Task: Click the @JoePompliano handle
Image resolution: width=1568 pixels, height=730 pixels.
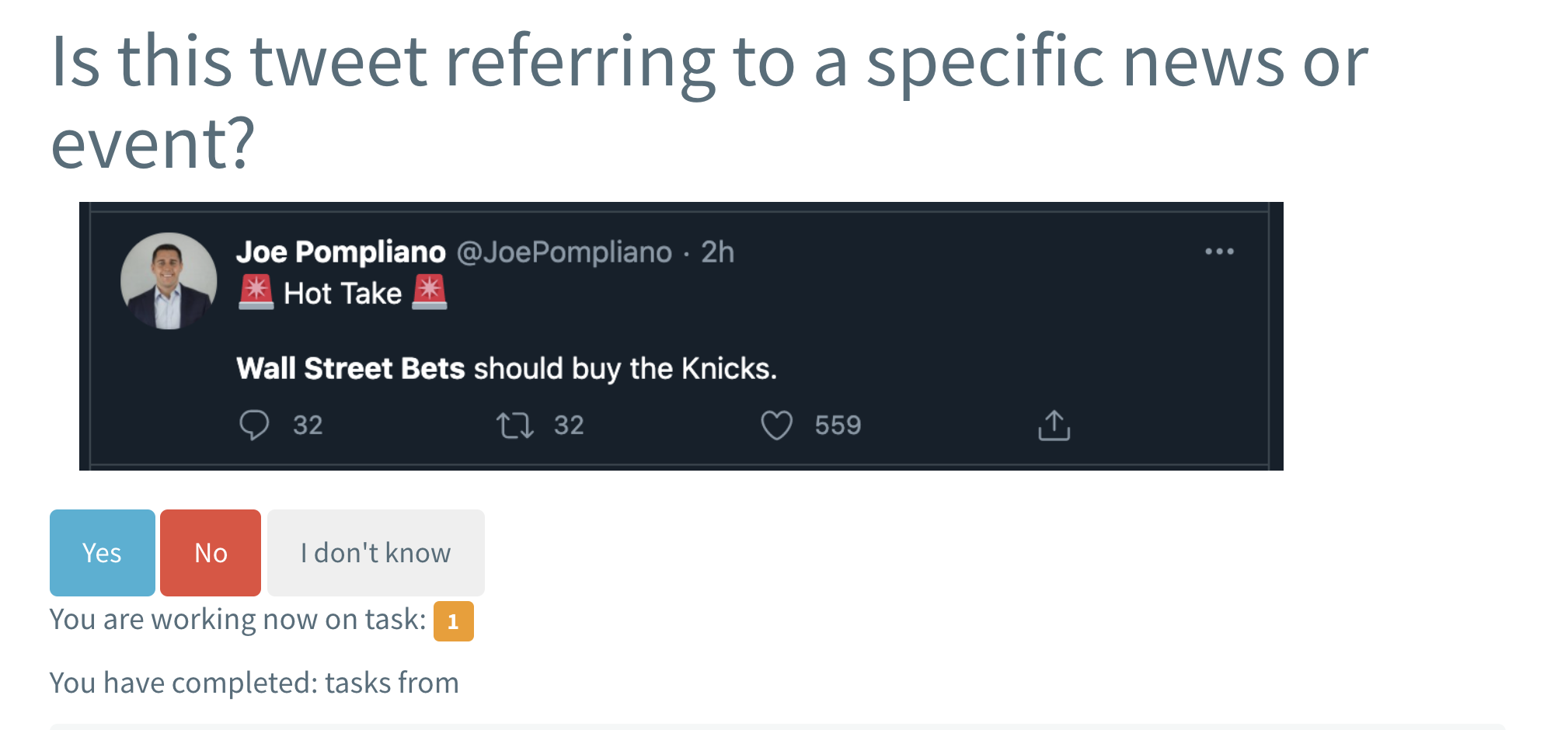Action: (x=564, y=252)
